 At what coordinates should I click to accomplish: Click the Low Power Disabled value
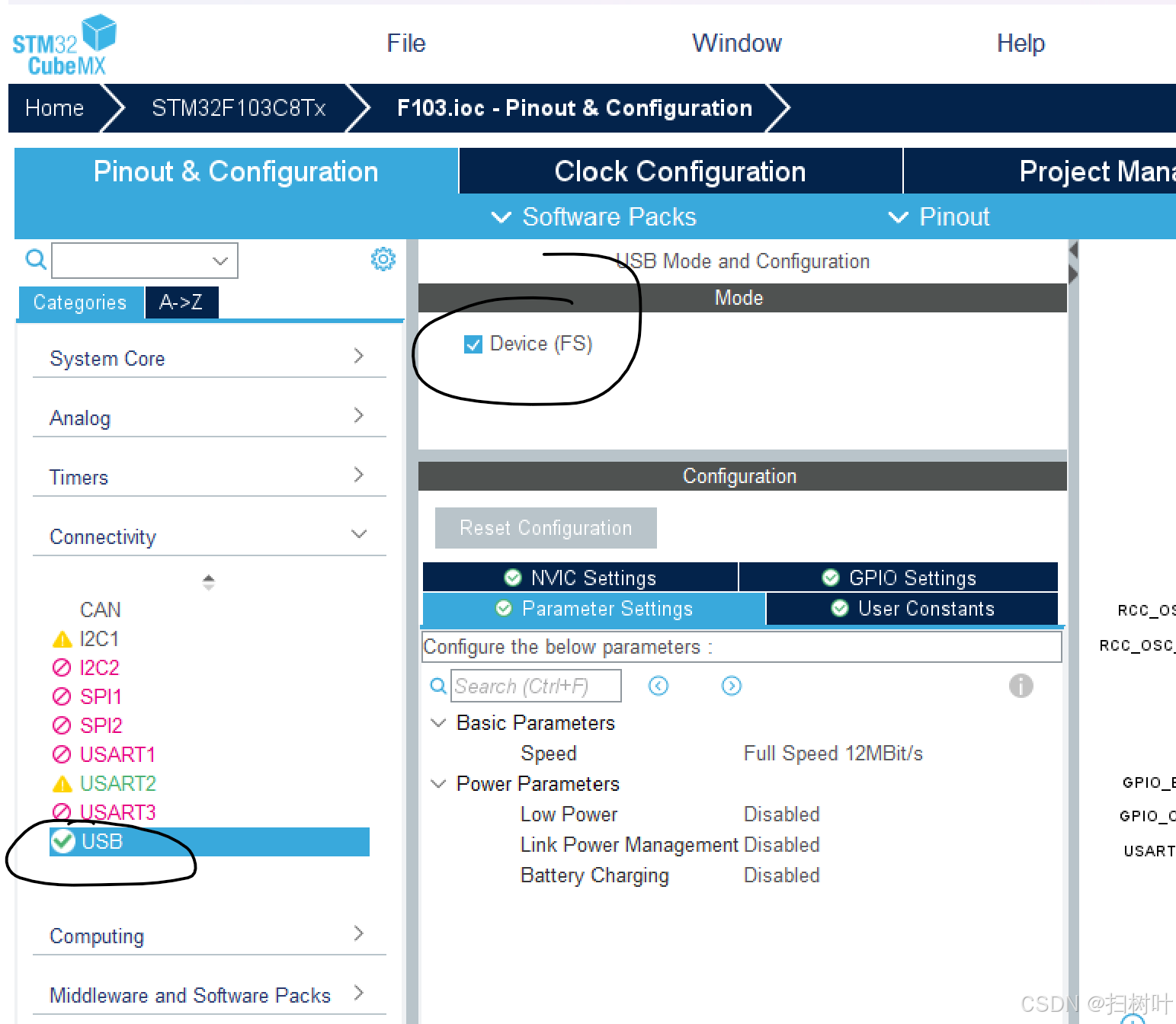click(x=781, y=814)
